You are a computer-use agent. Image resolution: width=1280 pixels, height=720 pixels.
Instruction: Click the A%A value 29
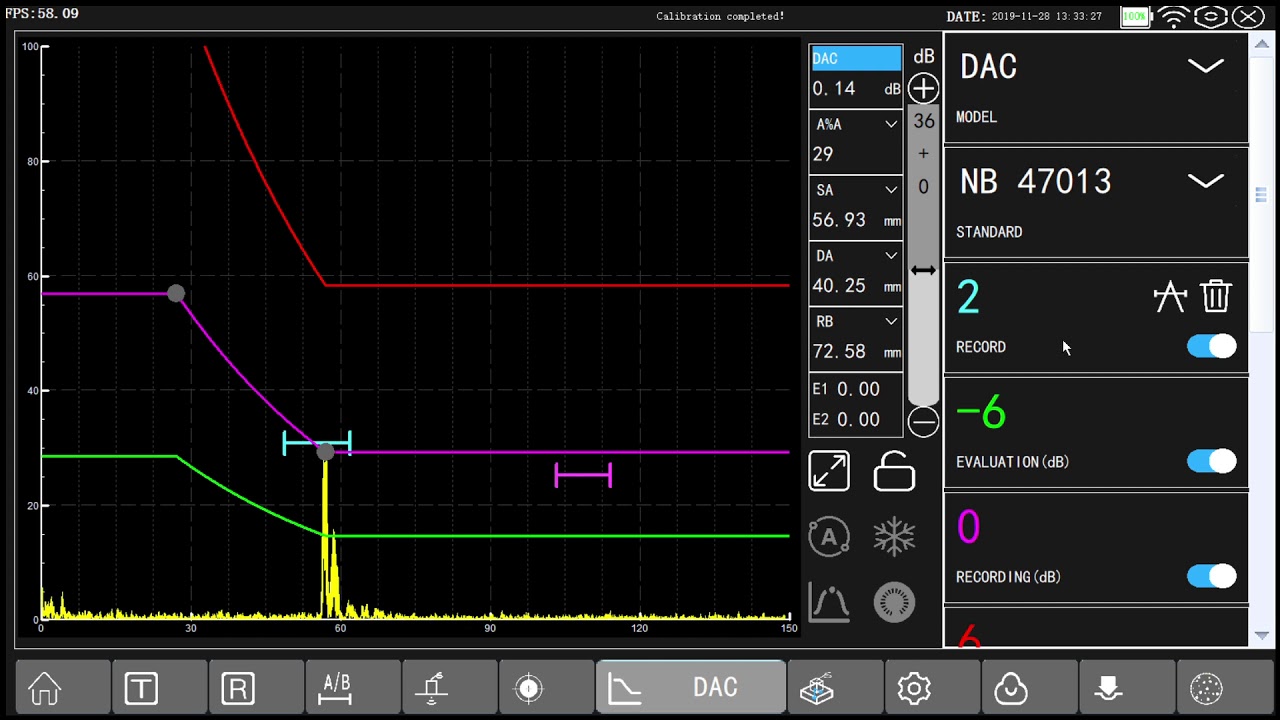click(823, 154)
